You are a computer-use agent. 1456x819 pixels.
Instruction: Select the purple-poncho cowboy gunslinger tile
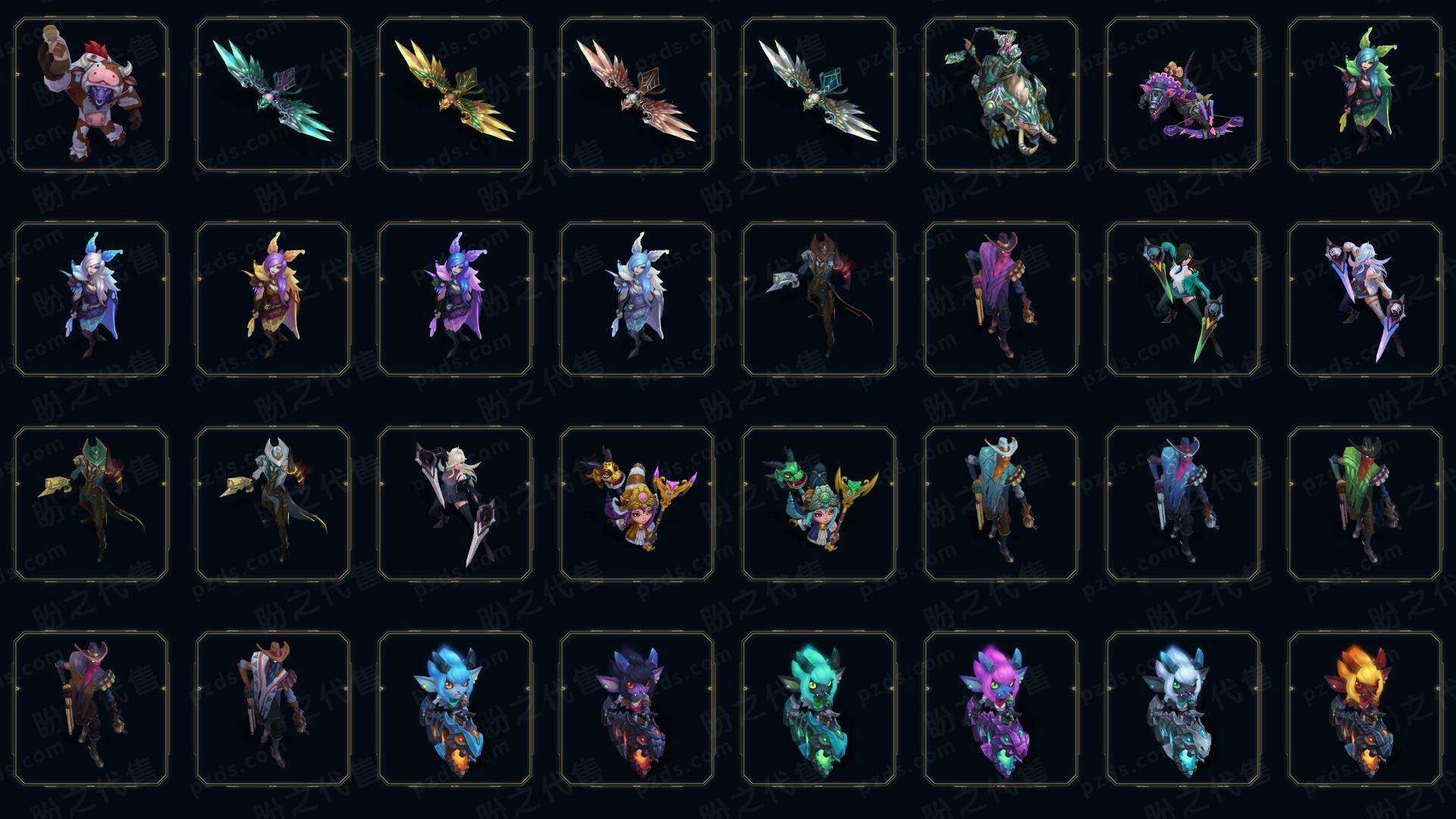coord(1001,299)
